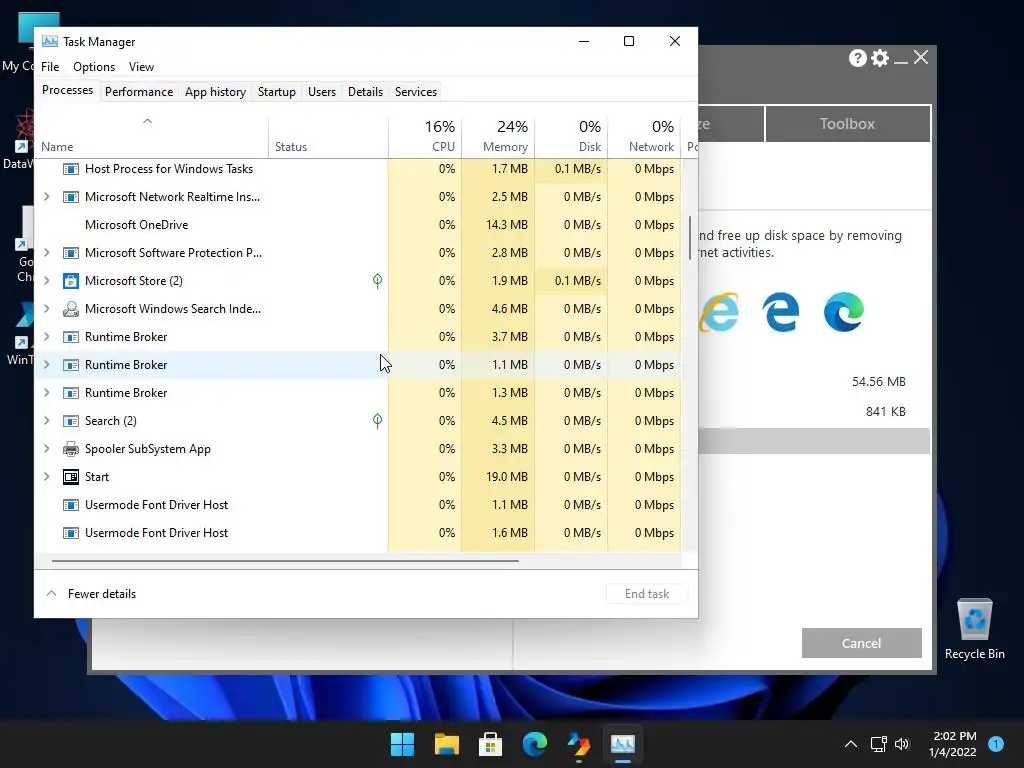Sort by the CPU column header
Screen dimensions: 1024x768
425,136
